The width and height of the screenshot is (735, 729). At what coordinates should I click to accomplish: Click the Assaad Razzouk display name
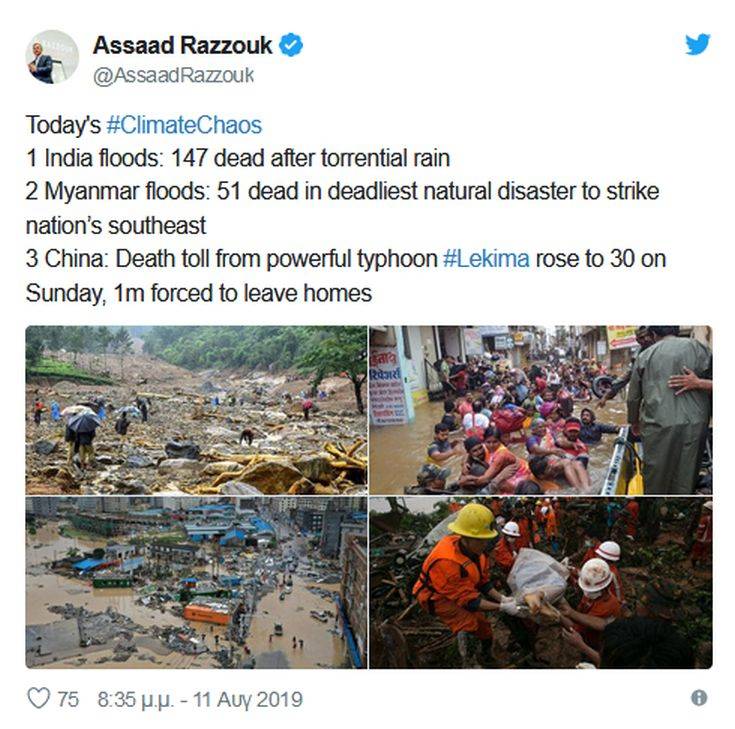182,45
